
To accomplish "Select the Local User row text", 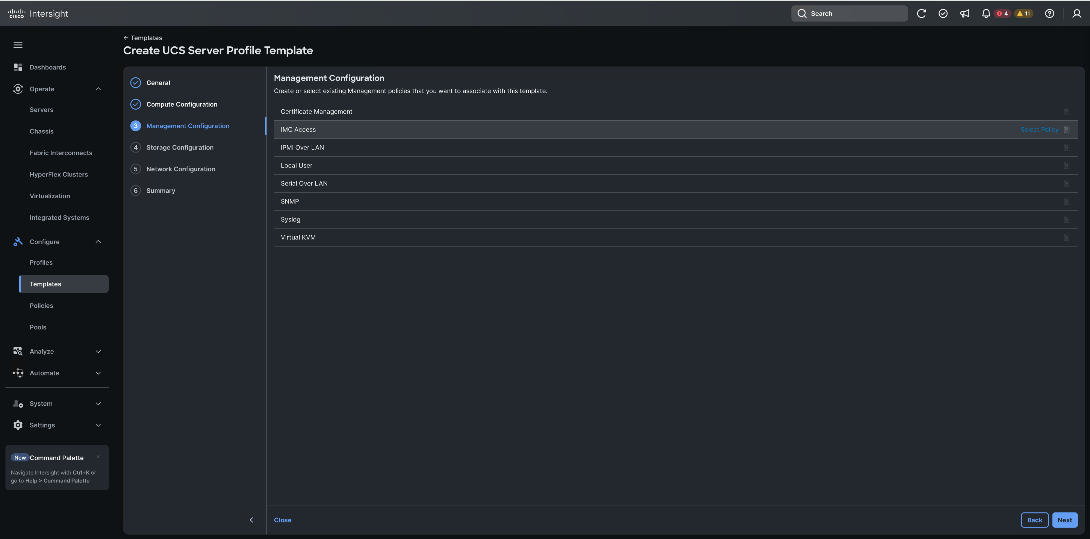I will [x=298, y=166].
